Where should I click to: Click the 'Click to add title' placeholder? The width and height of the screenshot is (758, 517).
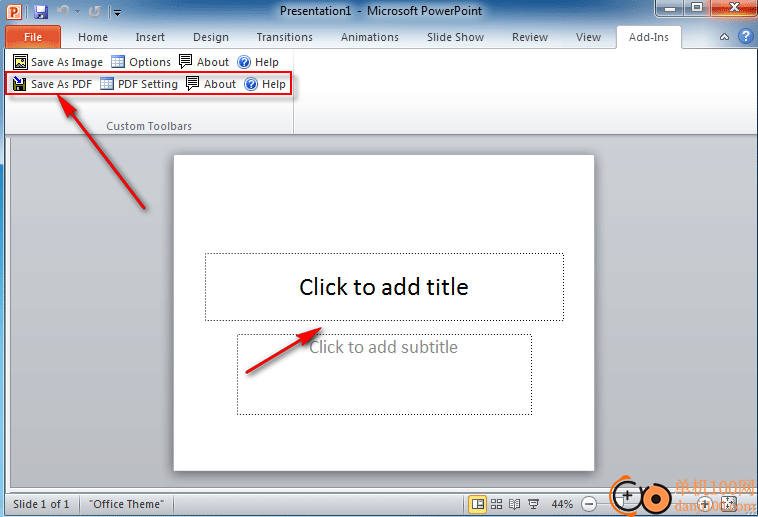(x=384, y=287)
